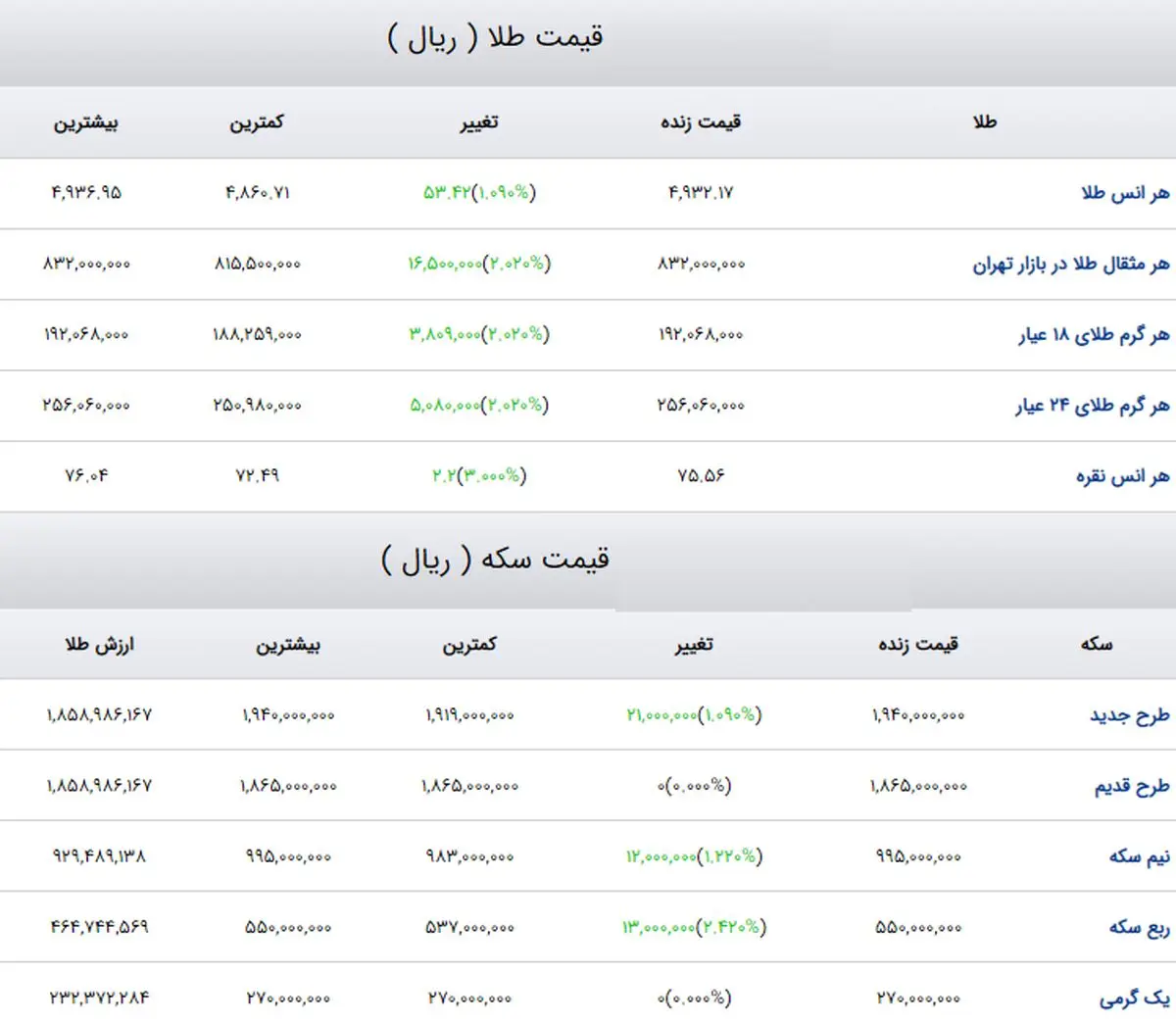Click 'بیشترین' column header in gold table

[86, 122]
